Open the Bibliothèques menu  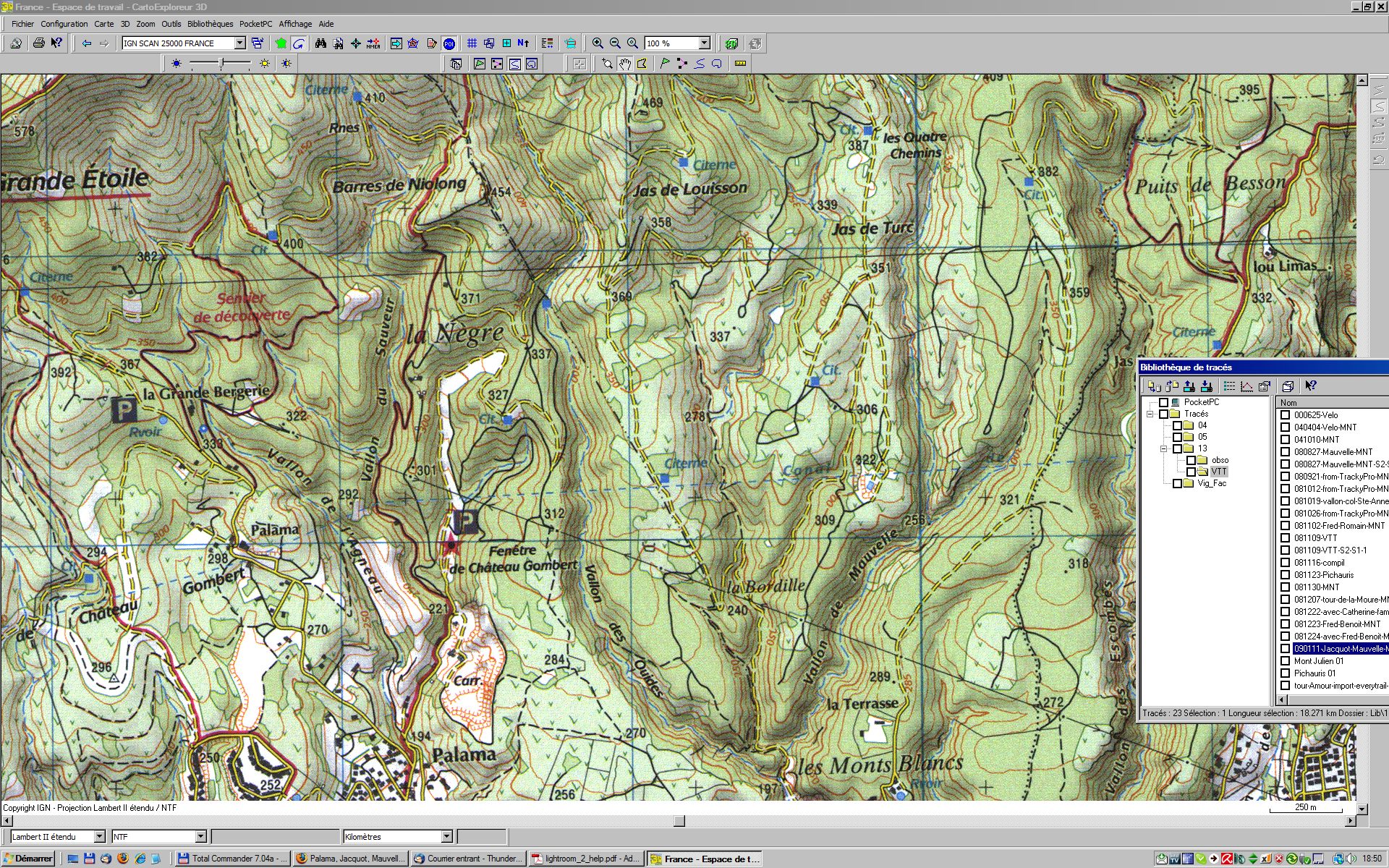point(210,24)
